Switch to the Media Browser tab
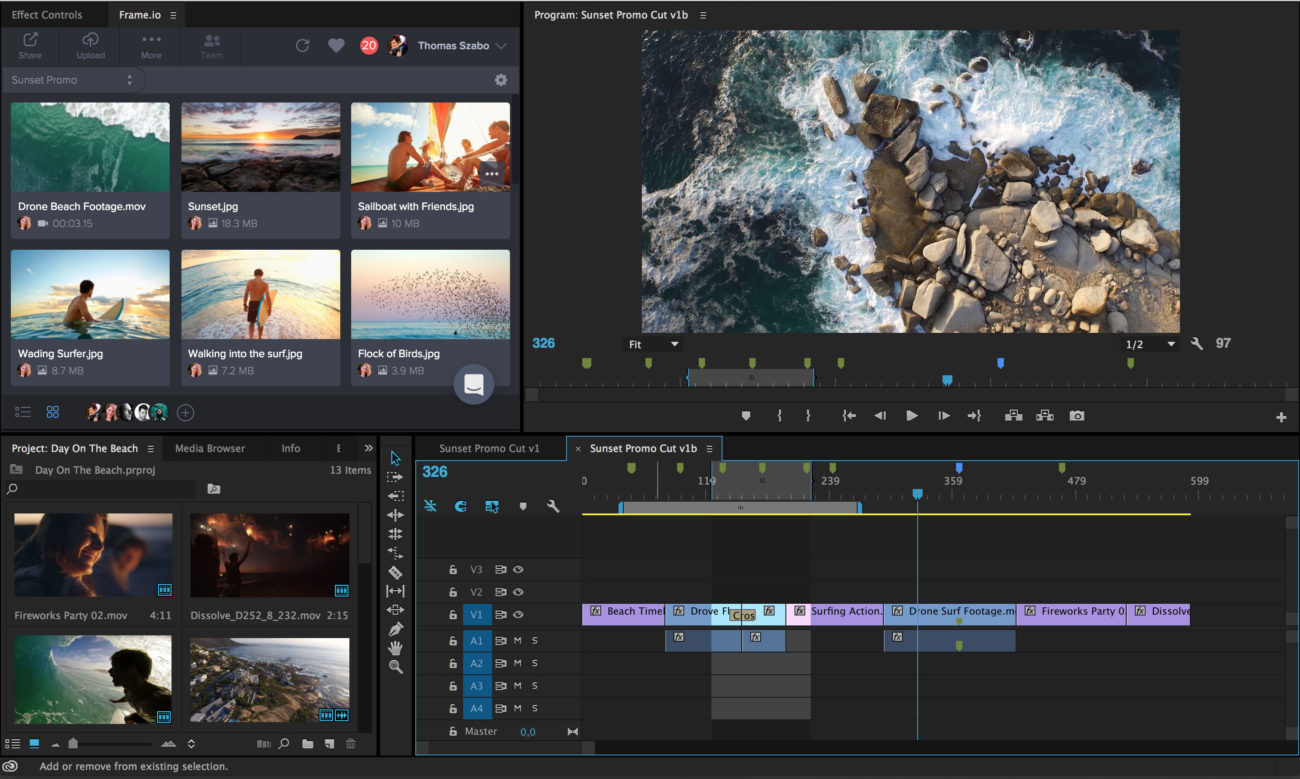The width and height of the screenshot is (1300, 779). [x=210, y=448]
